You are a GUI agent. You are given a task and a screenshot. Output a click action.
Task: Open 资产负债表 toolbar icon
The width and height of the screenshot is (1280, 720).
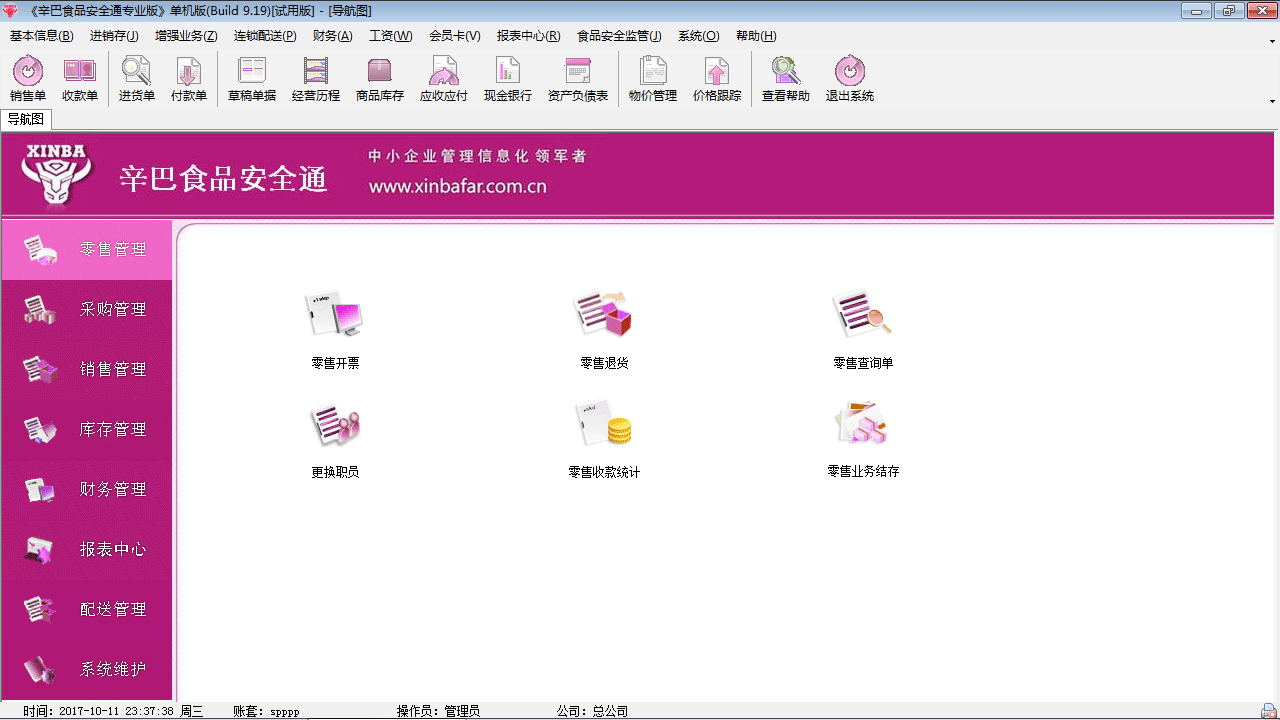(578, 79)
